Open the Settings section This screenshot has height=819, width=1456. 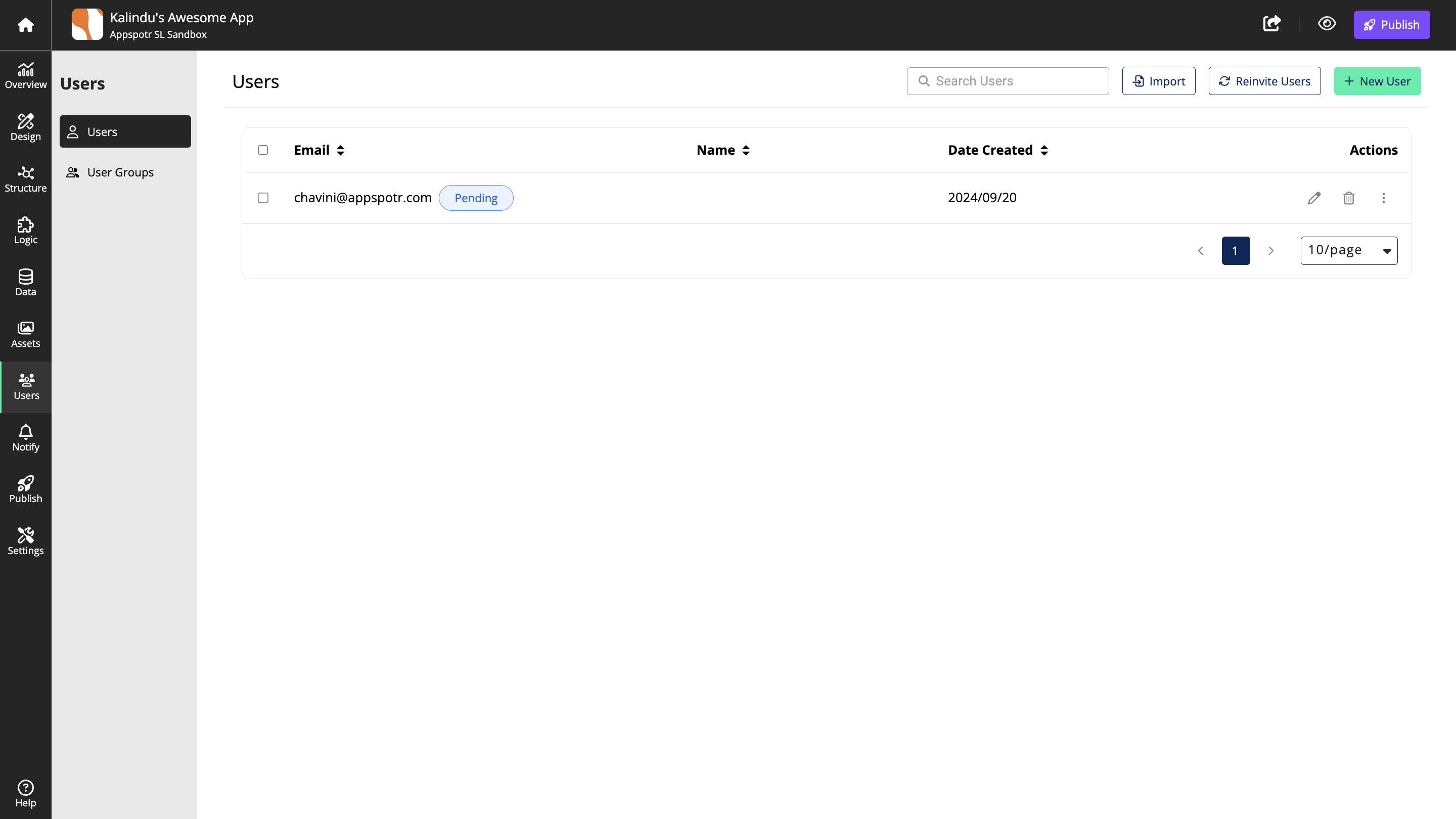25,542
